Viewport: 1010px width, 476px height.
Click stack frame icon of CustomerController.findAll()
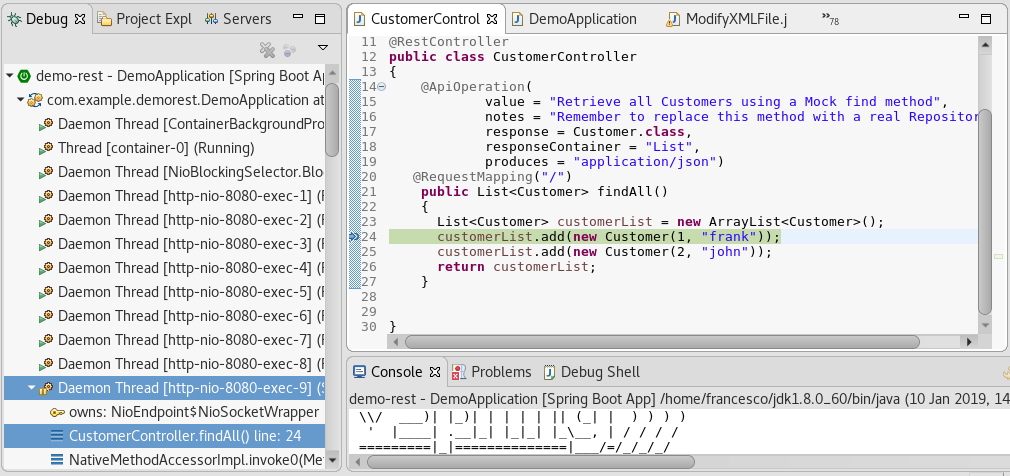[57, 436]
